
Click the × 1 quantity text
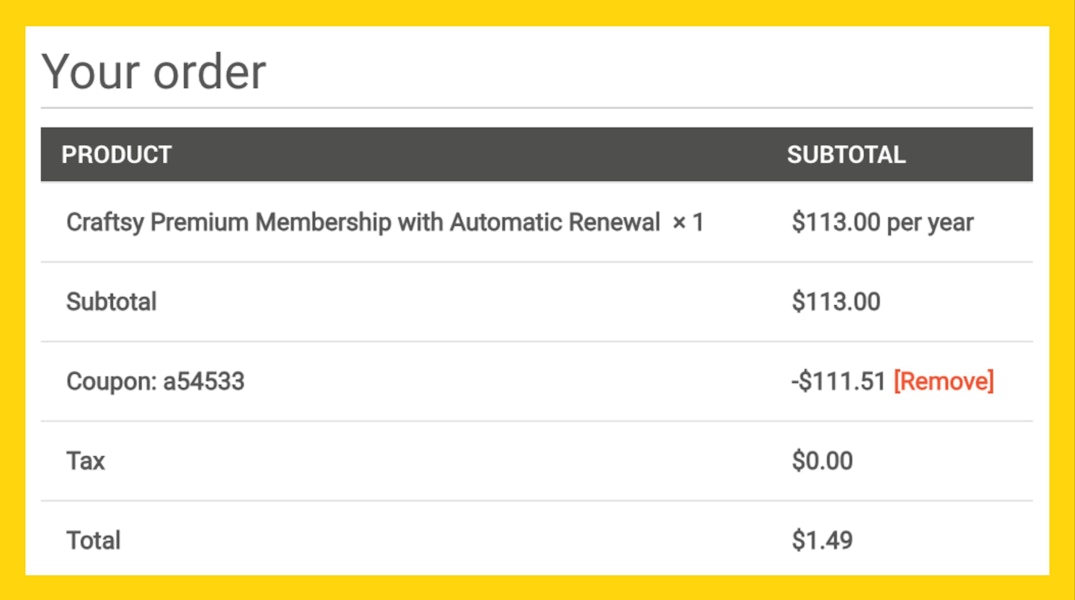pyautogui.click(x=688, y=222)
